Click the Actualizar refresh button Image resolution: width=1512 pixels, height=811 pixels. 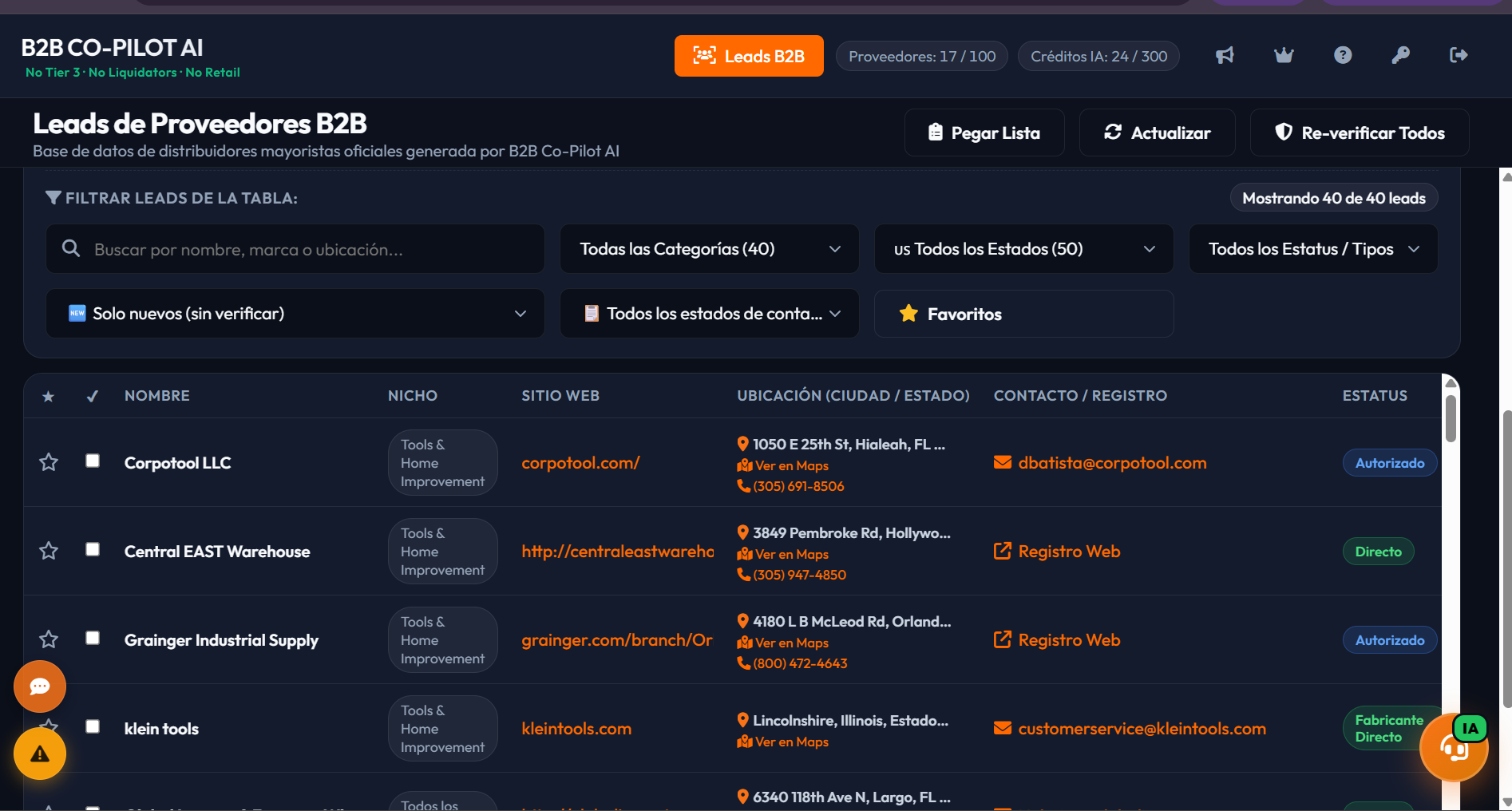coord(1158,133)
